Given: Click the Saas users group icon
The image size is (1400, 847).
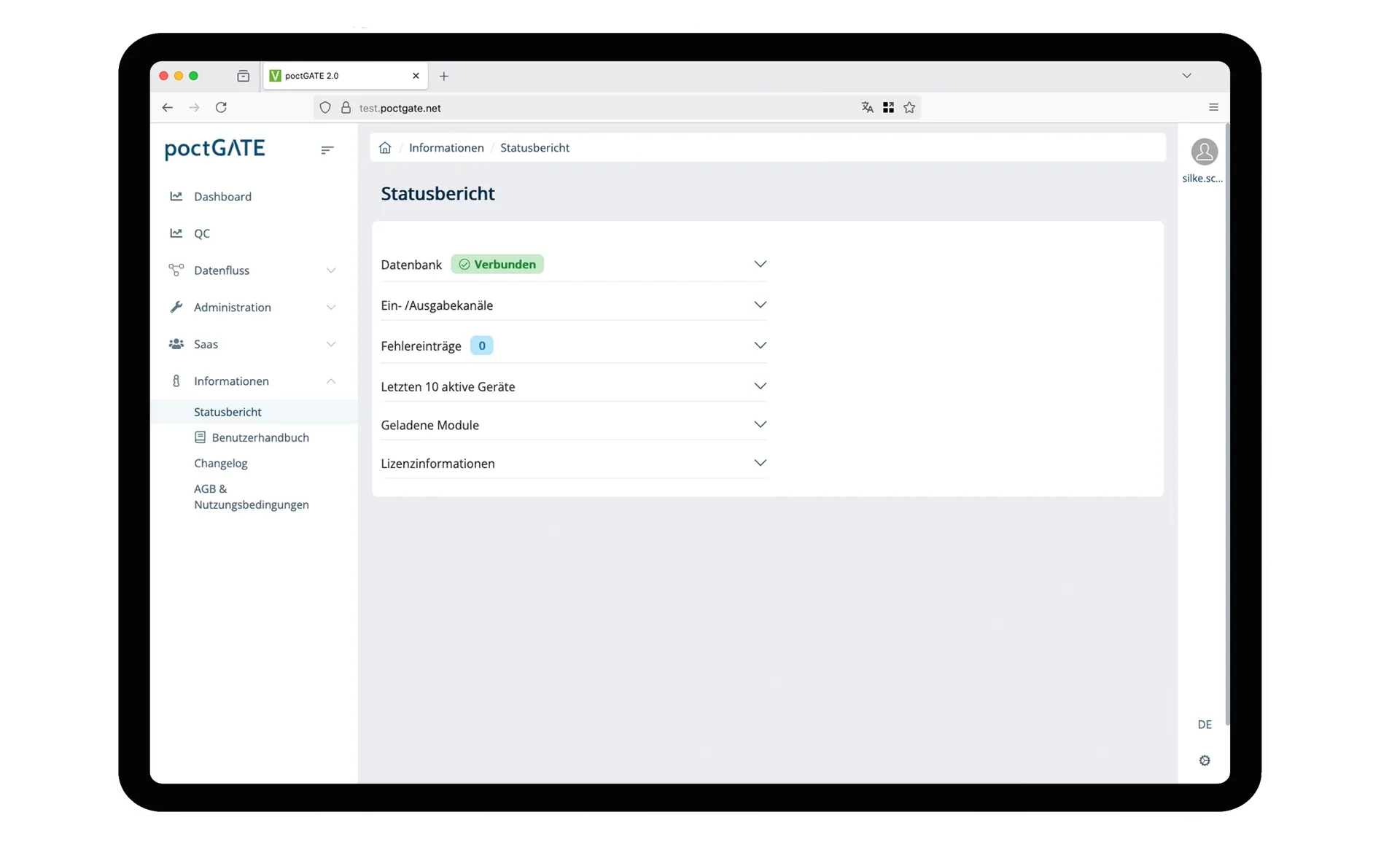Looking at the screenshot, I should [x=176, y=344].
